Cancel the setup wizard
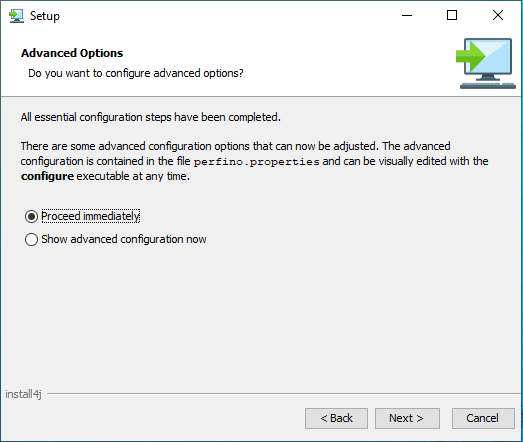 tap(483, 418)
